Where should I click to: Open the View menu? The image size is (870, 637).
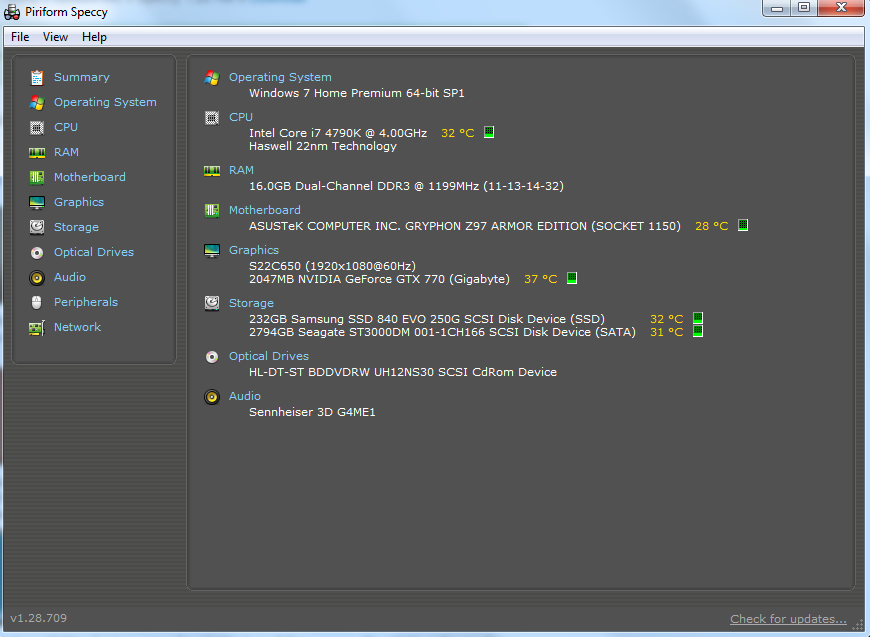coord(55,37)
